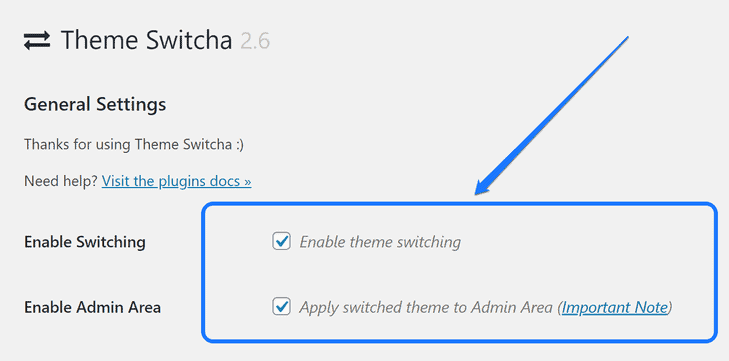Open the Visit the plugins docs link
This screenshot has height=361, width=729.
tap(177, 181)
